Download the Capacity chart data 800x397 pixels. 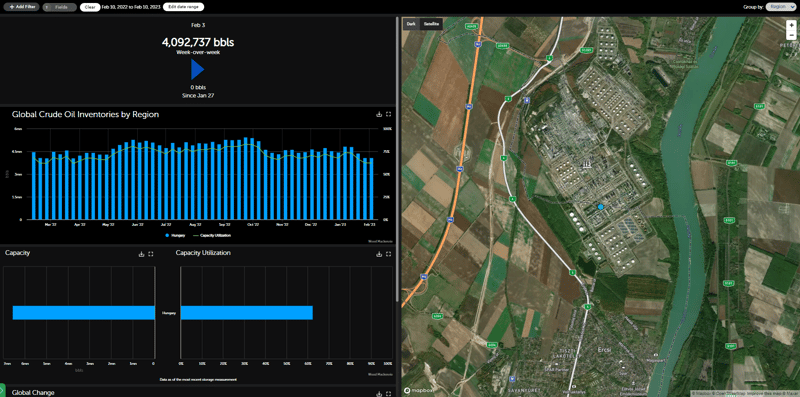tap(141, 254)
